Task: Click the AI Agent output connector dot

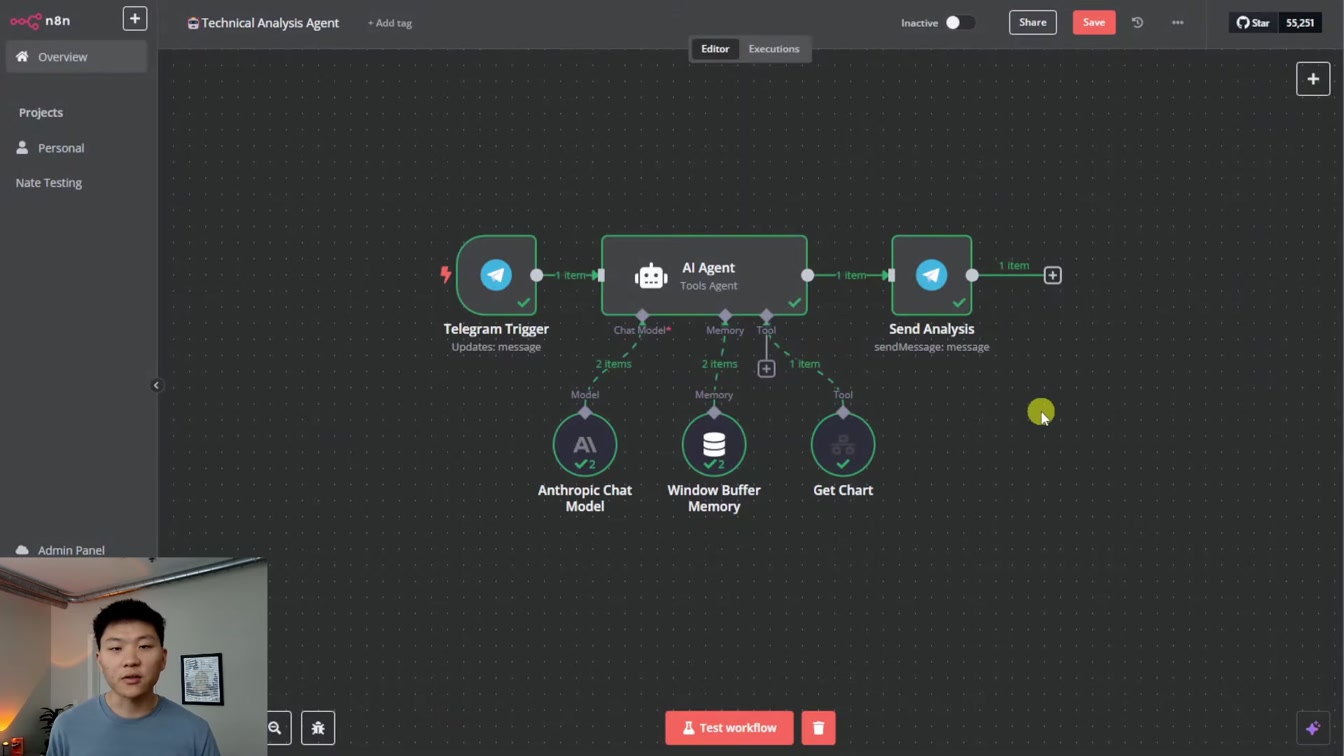Action: pyautogui.click(x=807, y=275)
